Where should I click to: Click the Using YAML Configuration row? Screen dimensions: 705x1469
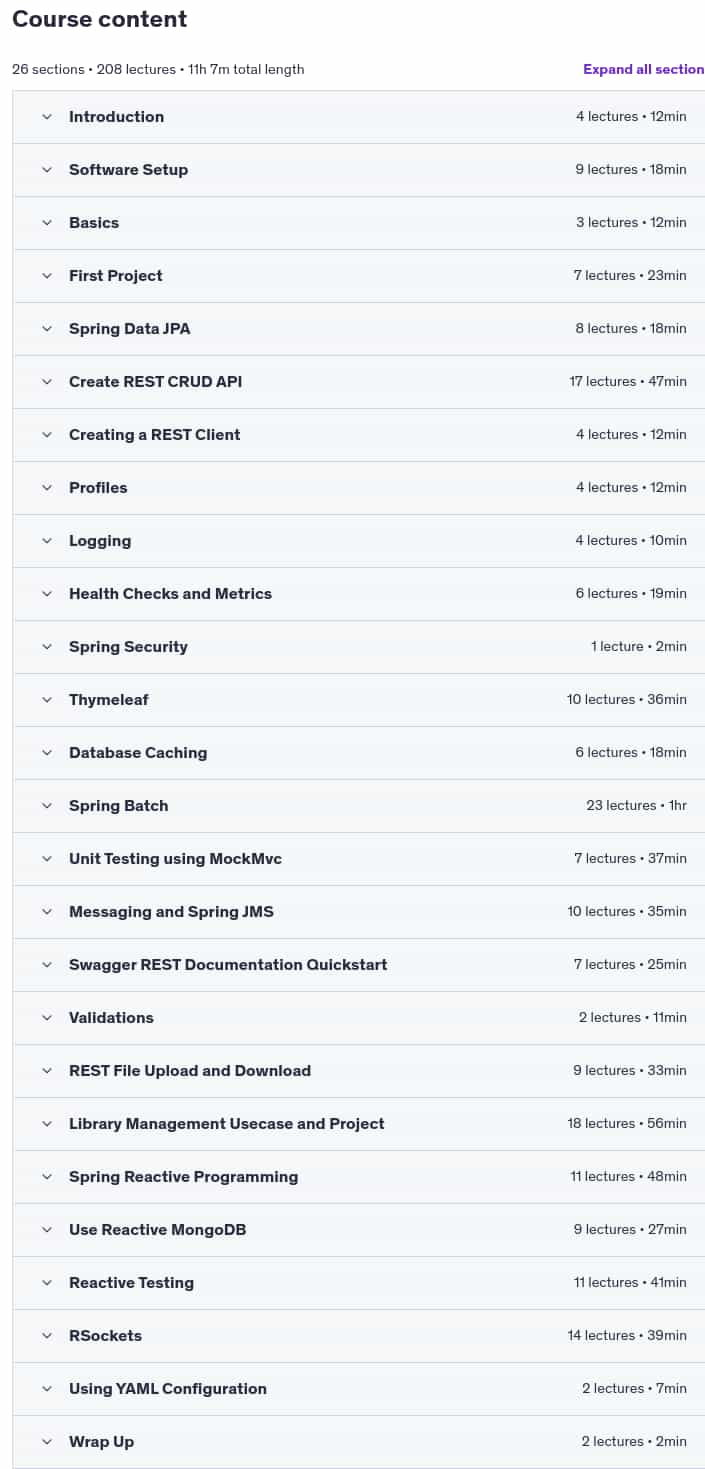[x=359, y=1389]
